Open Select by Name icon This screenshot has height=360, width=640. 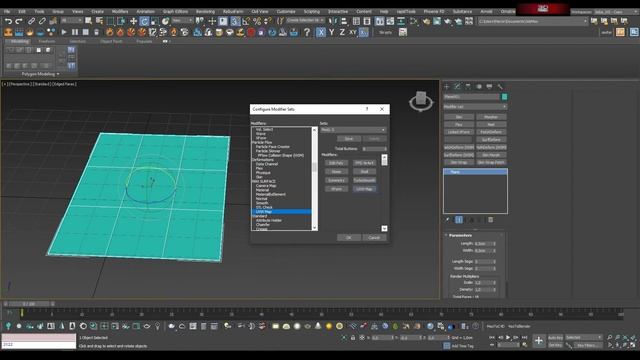click(99, 21)
